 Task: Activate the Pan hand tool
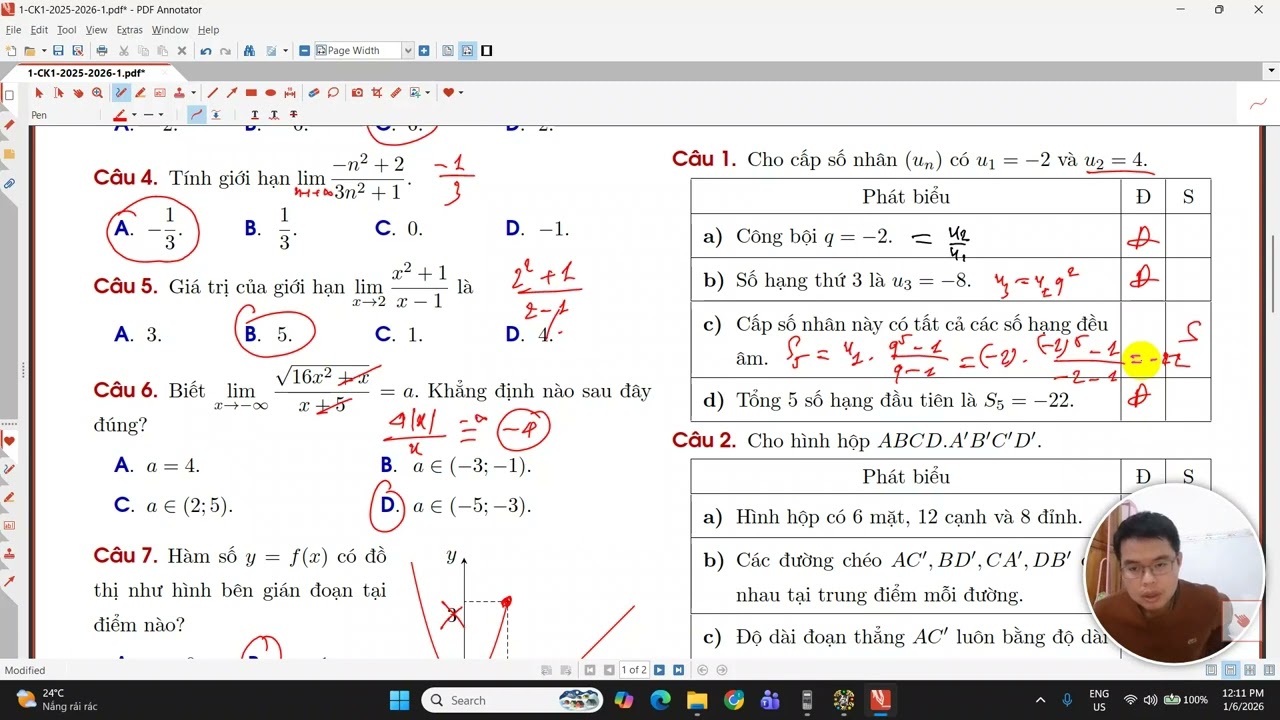pos(78,92)
